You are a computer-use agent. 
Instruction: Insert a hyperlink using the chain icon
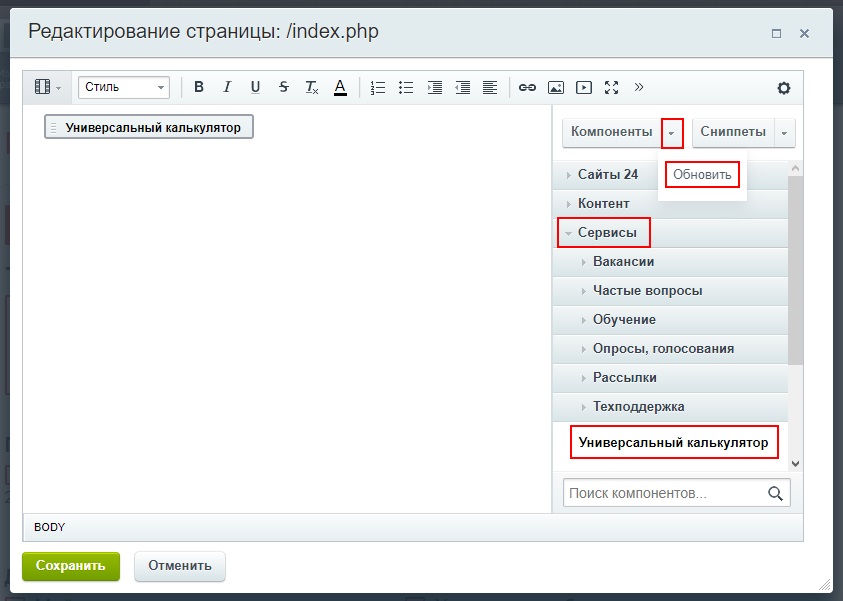point(528,88)
